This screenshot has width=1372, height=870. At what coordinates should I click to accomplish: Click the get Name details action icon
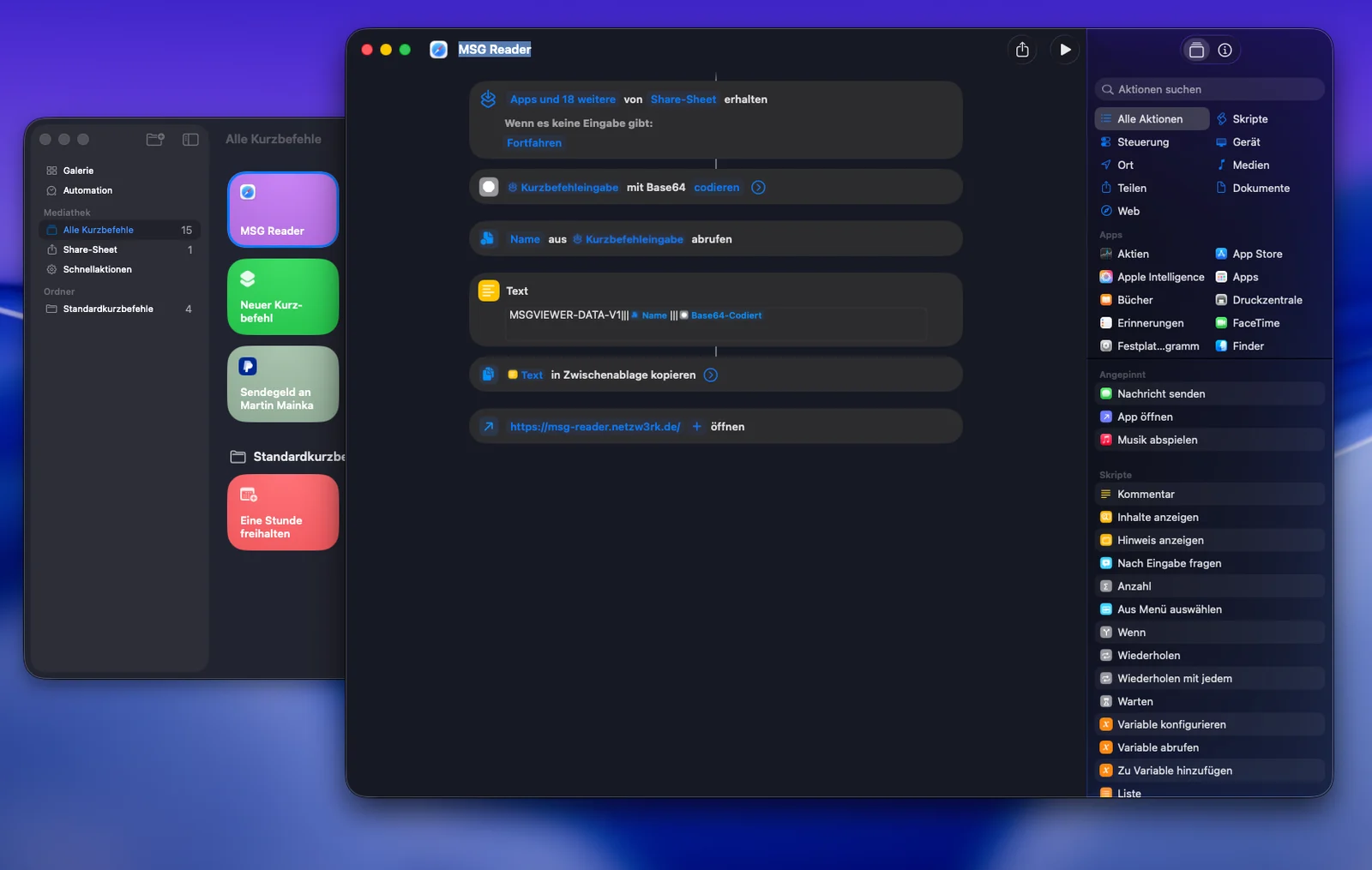tap(487, 239)
